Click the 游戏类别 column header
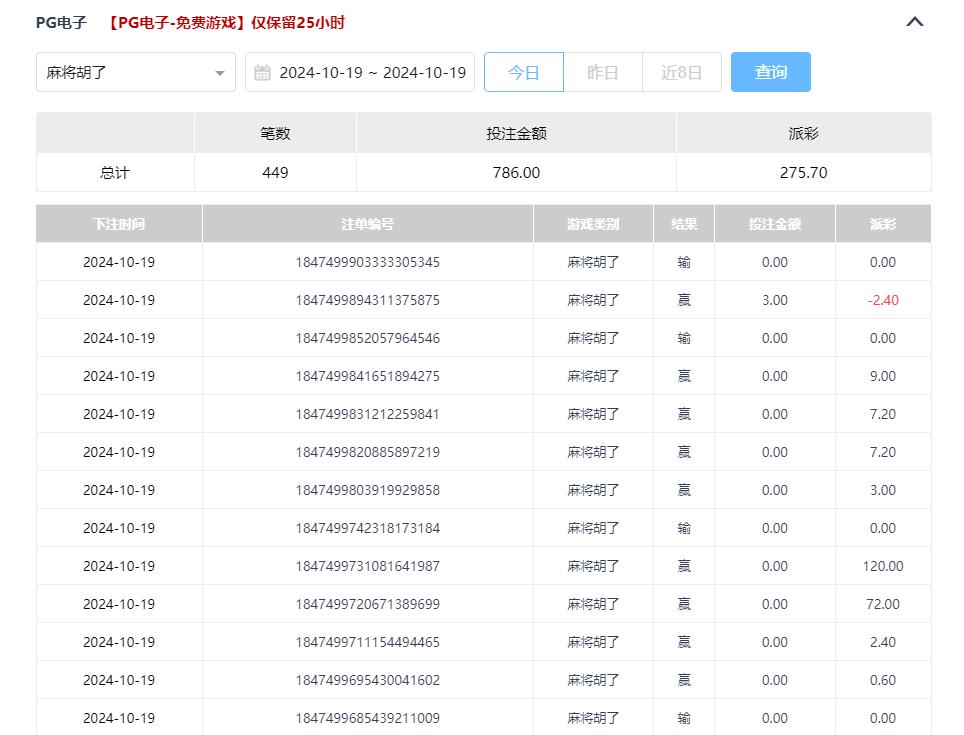The image size is (964, 735). pos(593,224)
